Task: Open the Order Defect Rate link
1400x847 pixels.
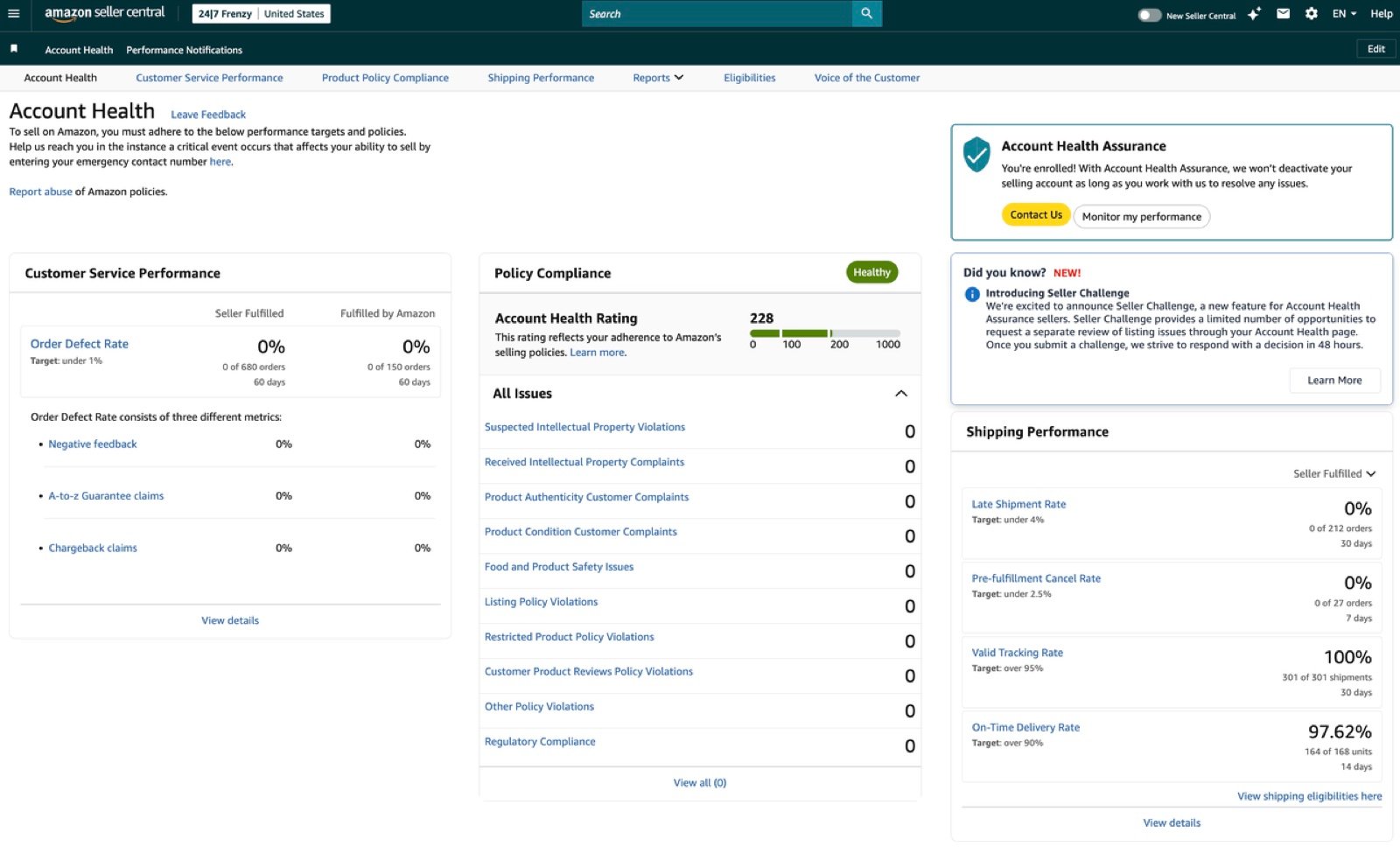Action: pos(80,344)
